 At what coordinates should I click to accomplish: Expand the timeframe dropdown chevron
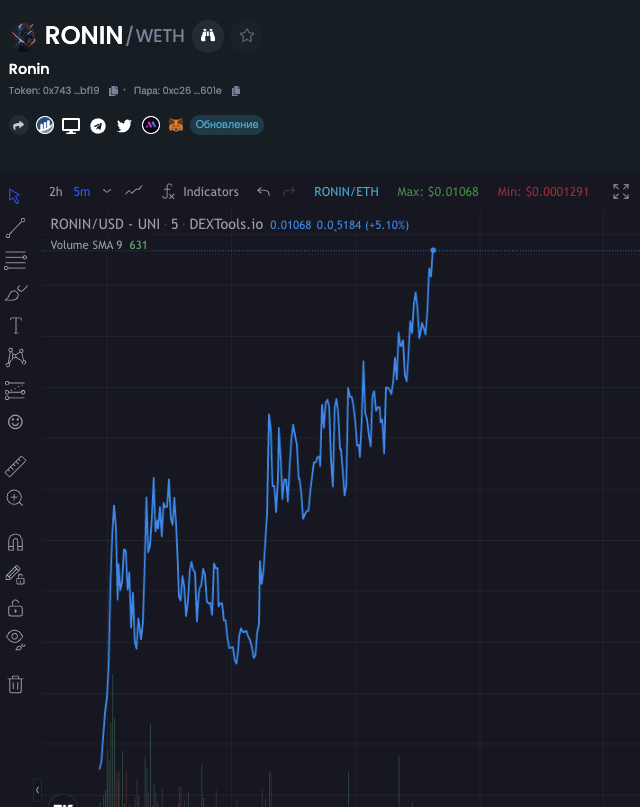click(106, 191)
